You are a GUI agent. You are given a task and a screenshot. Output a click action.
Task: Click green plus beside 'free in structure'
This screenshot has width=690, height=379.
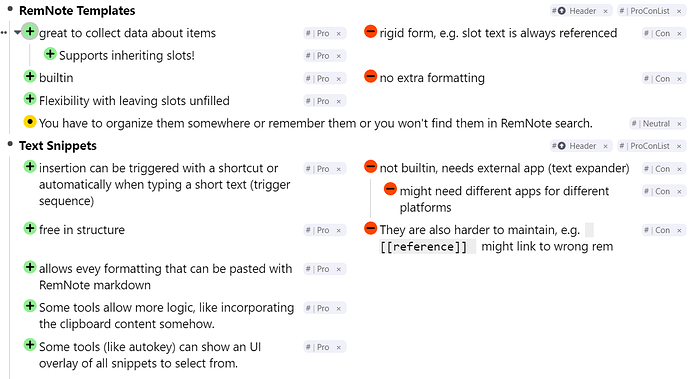(x=29, y=228)
